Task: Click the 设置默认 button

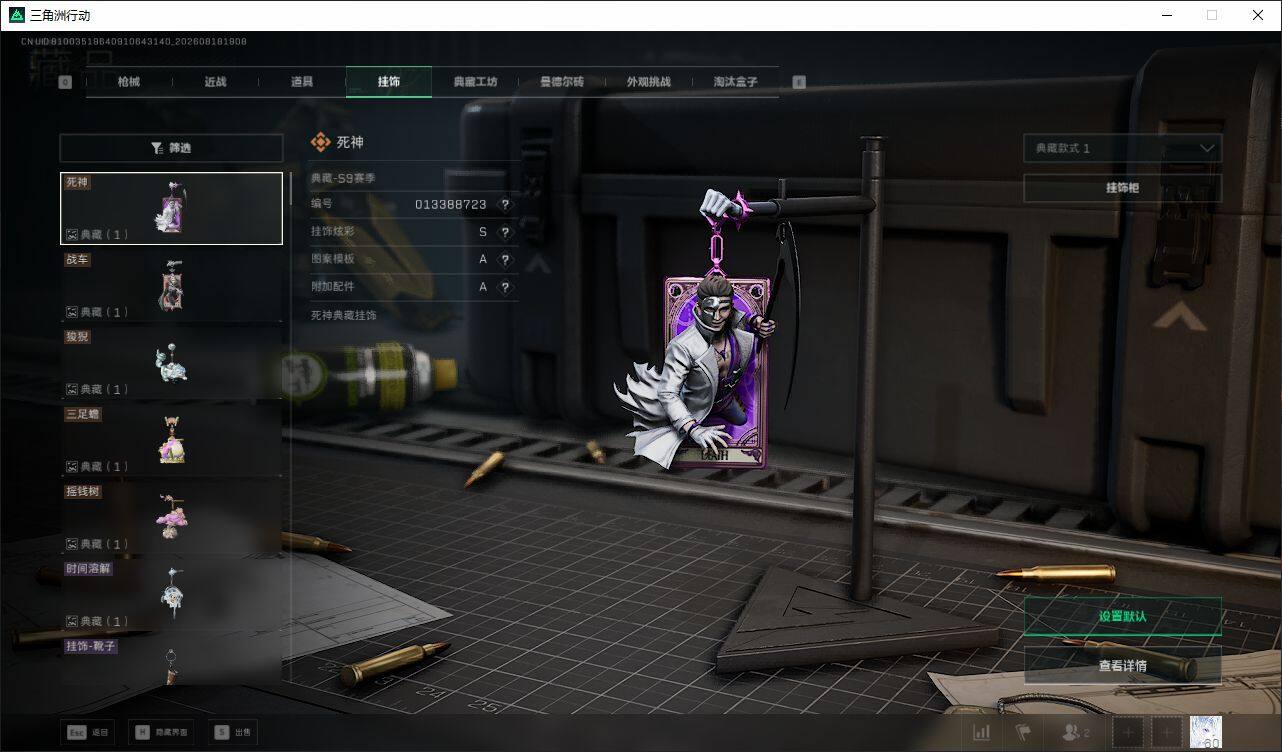Action: click(1122, 616)
